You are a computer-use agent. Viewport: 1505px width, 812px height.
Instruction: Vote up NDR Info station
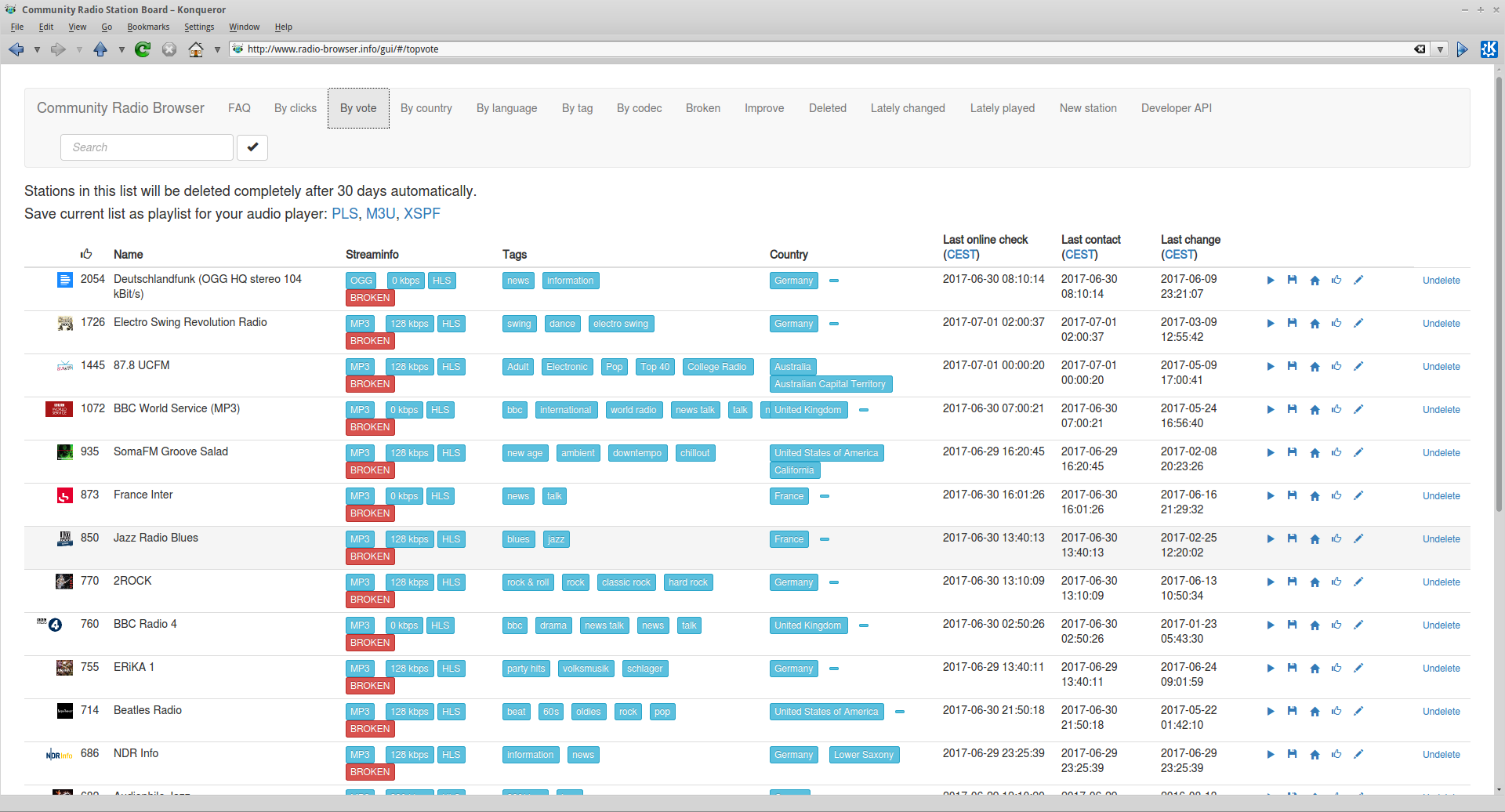1336,754
